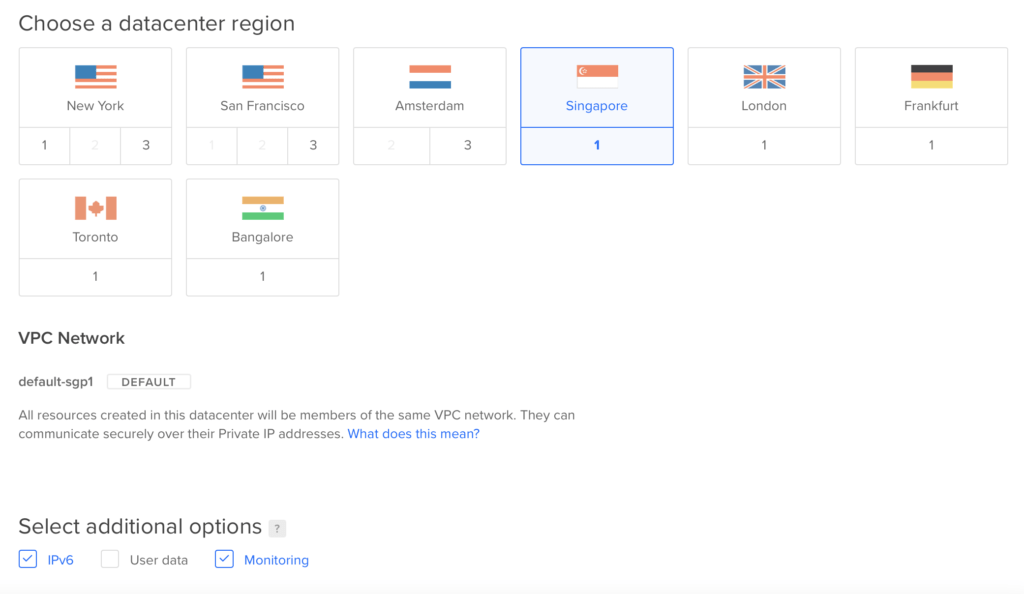
Task: Choose the Bangalore Indian flag icon
Action: [x=262, y=208]
